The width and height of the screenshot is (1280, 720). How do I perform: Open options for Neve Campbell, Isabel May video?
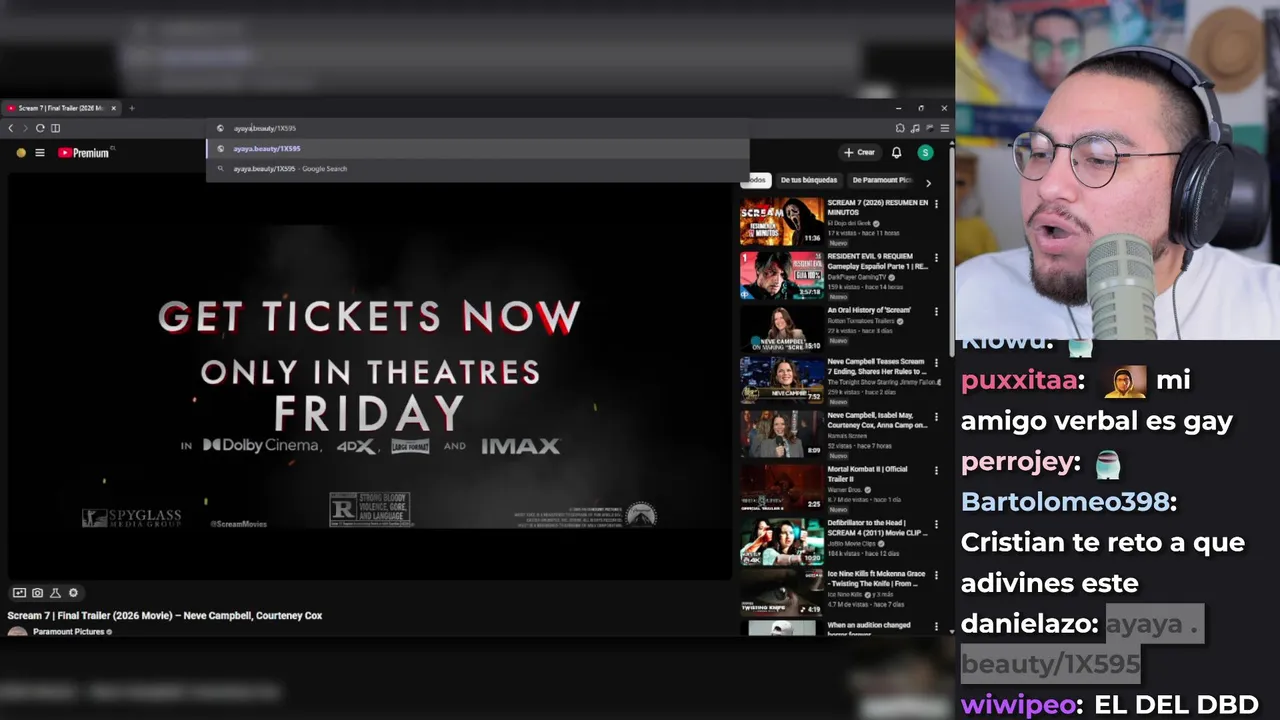pos(936,417)
